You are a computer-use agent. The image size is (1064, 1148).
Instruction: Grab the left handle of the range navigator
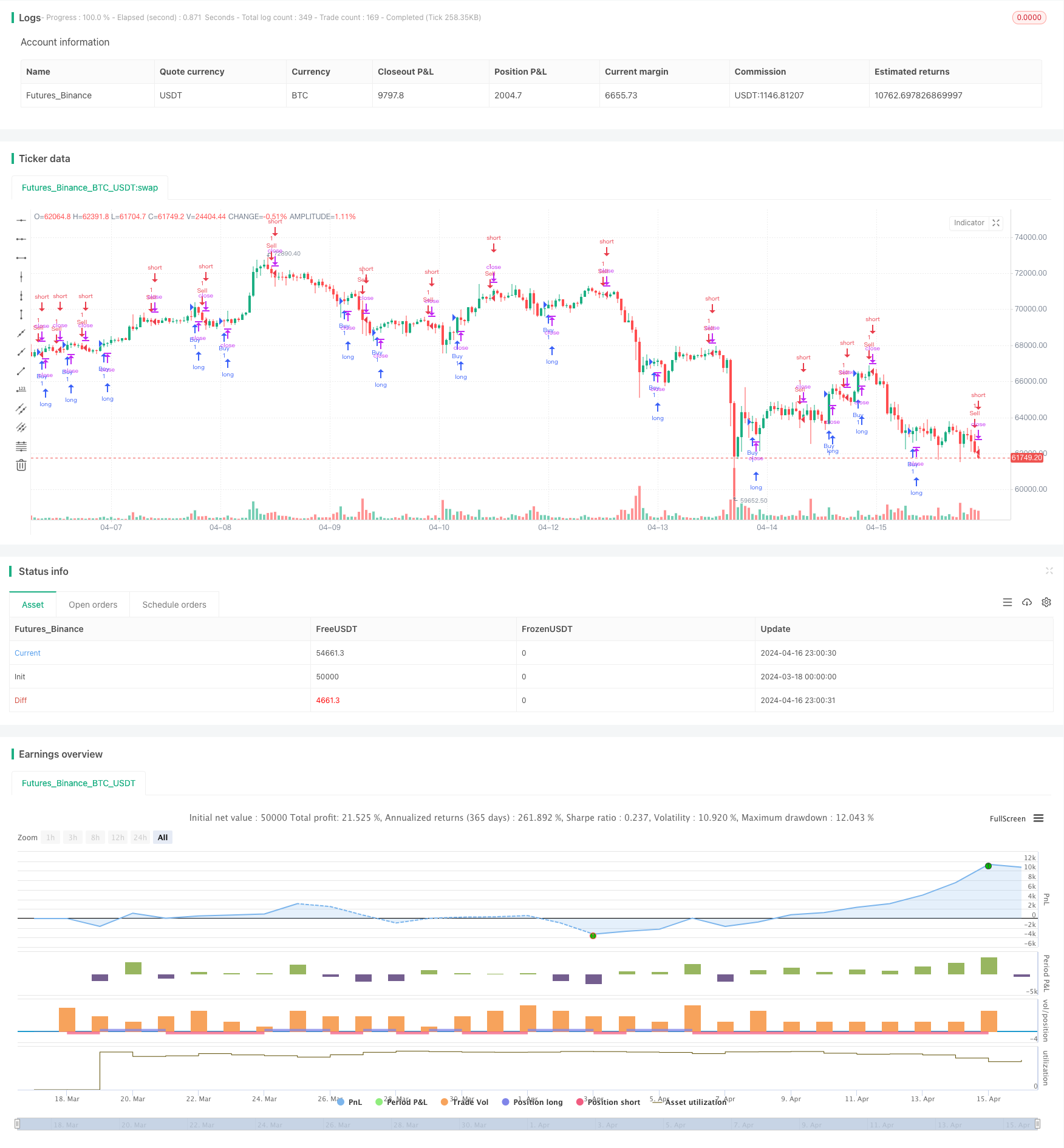tap(18, 1124)
